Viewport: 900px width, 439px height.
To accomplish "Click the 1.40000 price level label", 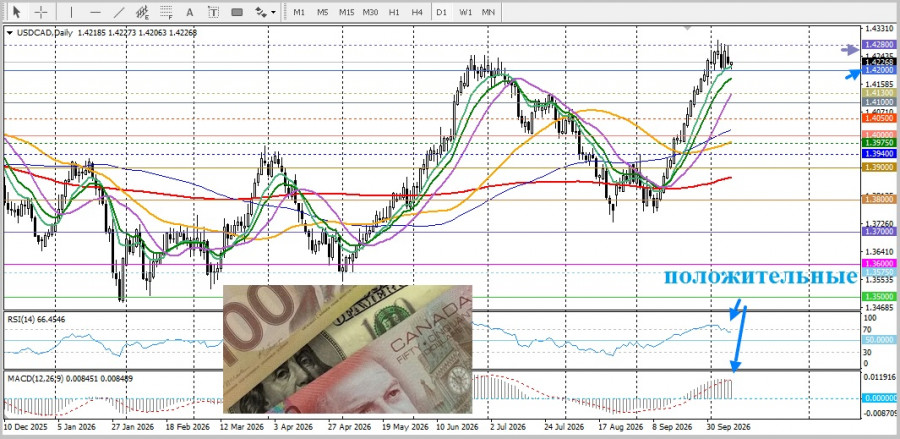I will pos(879,134).
